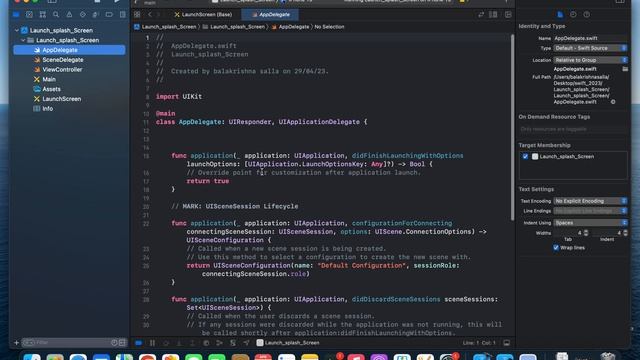Open the related items grid menu

click(x=137, y=15)
